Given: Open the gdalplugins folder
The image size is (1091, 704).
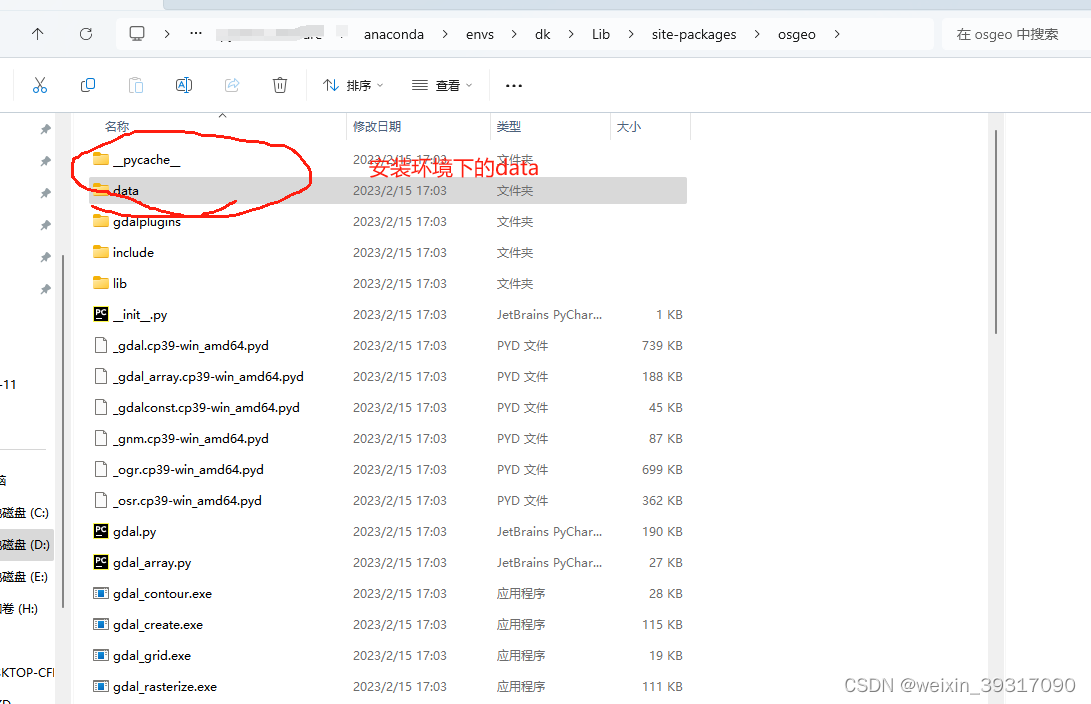Looking at the screenshot, I should tap(147, 221).
